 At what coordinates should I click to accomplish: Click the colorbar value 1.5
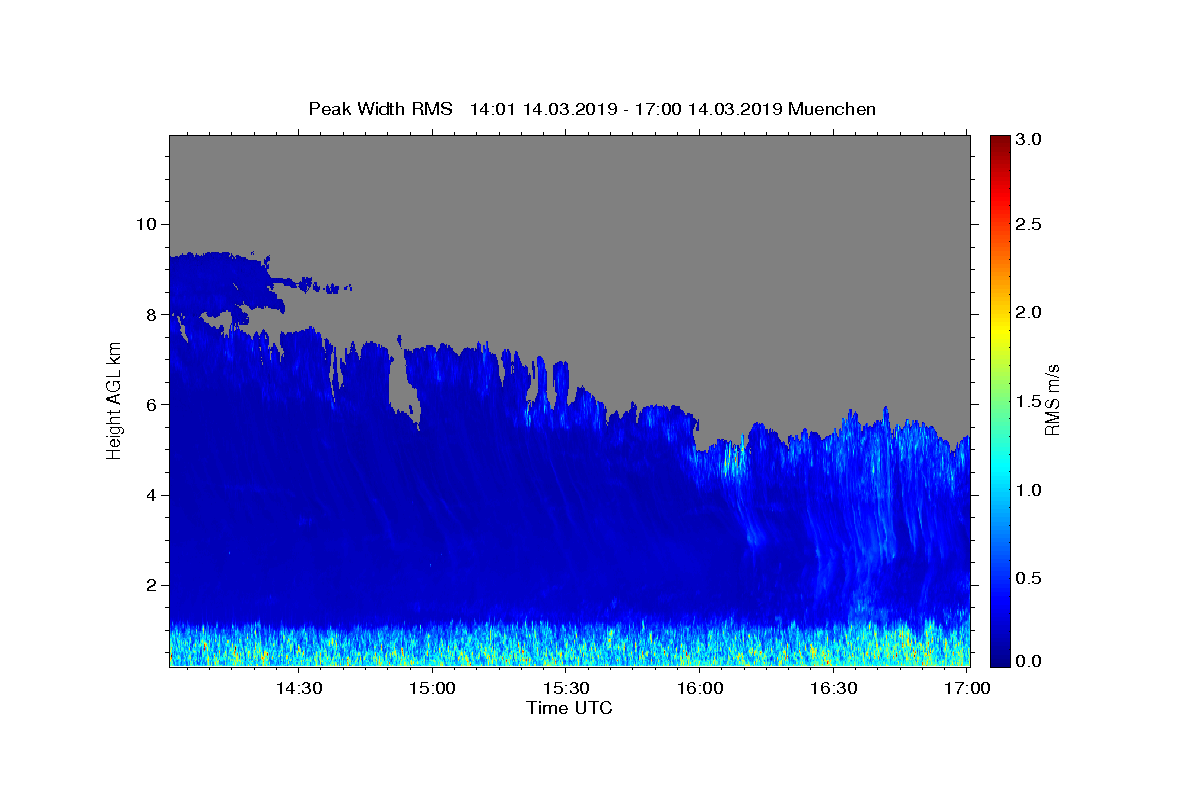pyautogui.click(x=1028, y=401)
